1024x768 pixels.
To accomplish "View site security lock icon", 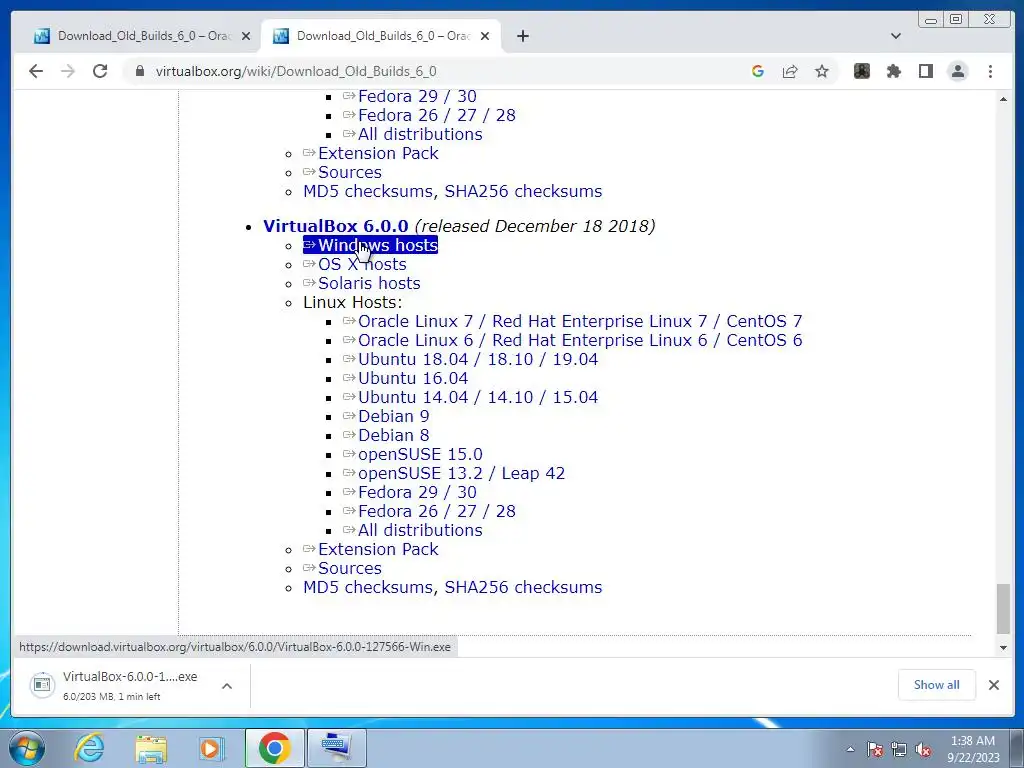I will click(x=140, y=71).
